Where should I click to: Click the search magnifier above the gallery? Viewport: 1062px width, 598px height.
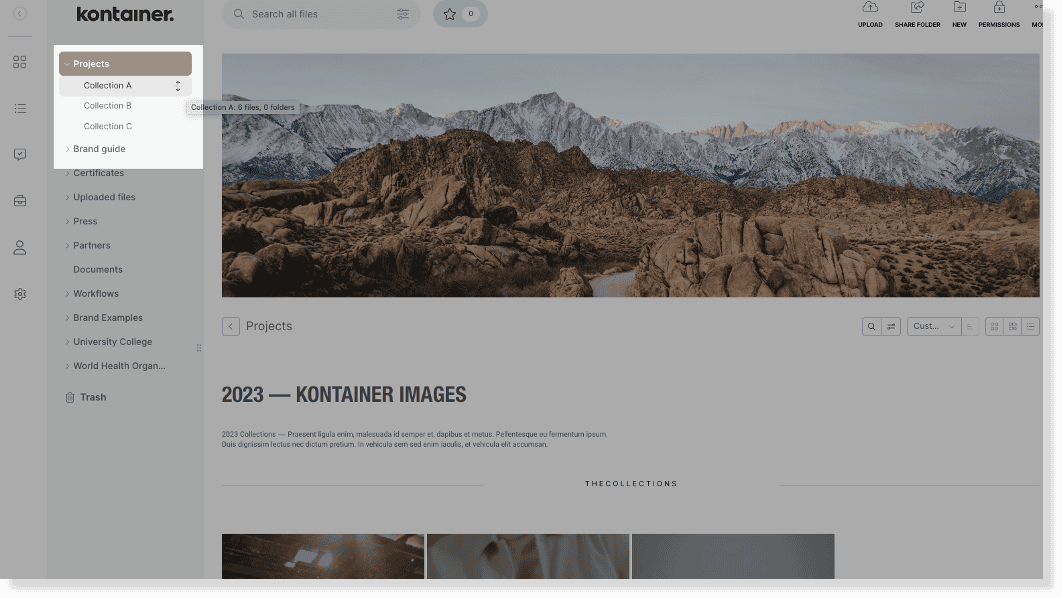click(871, 326)
